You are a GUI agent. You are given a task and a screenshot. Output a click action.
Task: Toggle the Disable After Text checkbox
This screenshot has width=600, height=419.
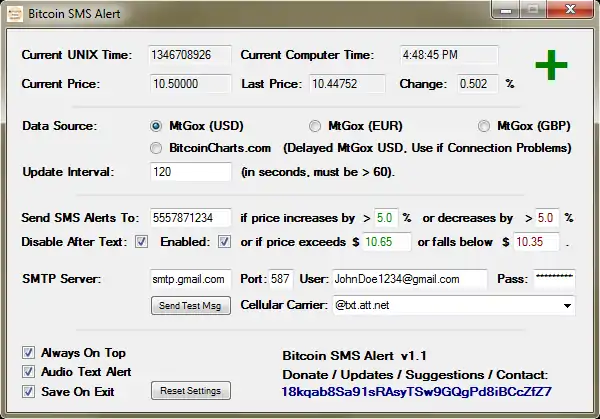click(x=141, y=242)
